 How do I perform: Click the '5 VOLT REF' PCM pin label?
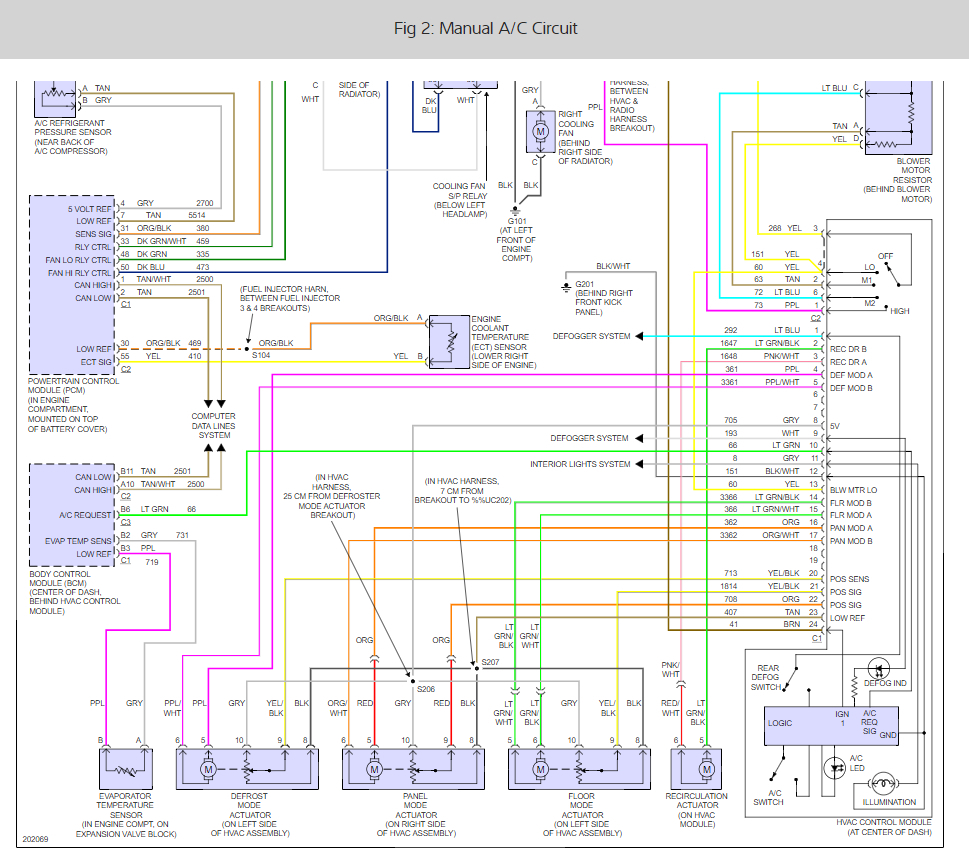click(x=90, y=209)
